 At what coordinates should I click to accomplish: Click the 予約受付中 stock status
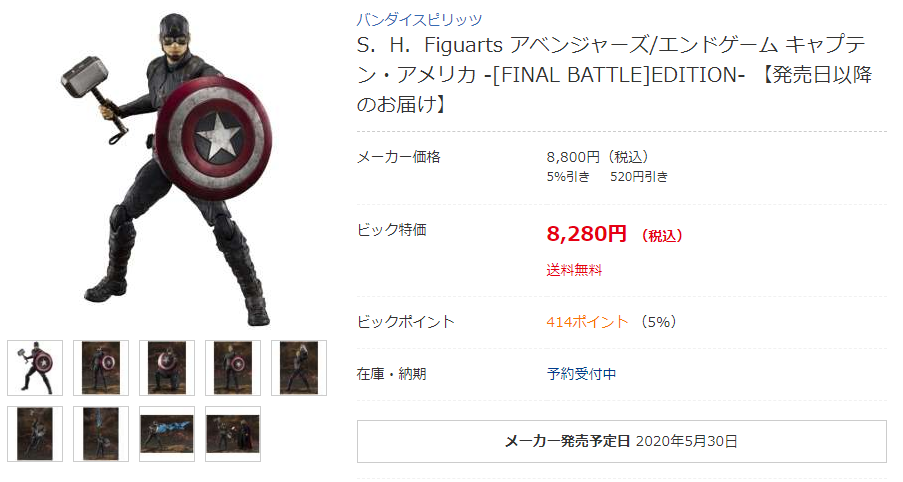(x=581, y=375)
